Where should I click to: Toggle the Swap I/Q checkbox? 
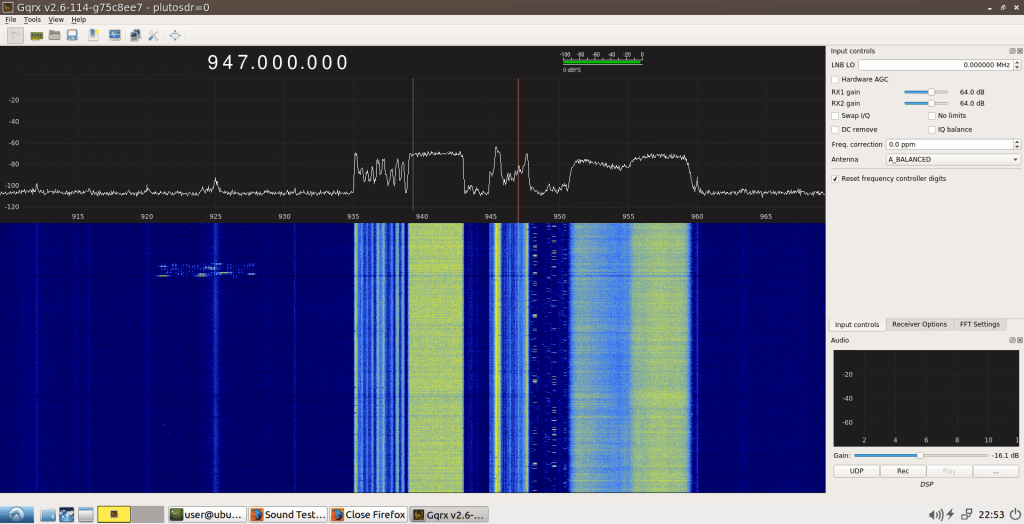[x=836, y=116]
